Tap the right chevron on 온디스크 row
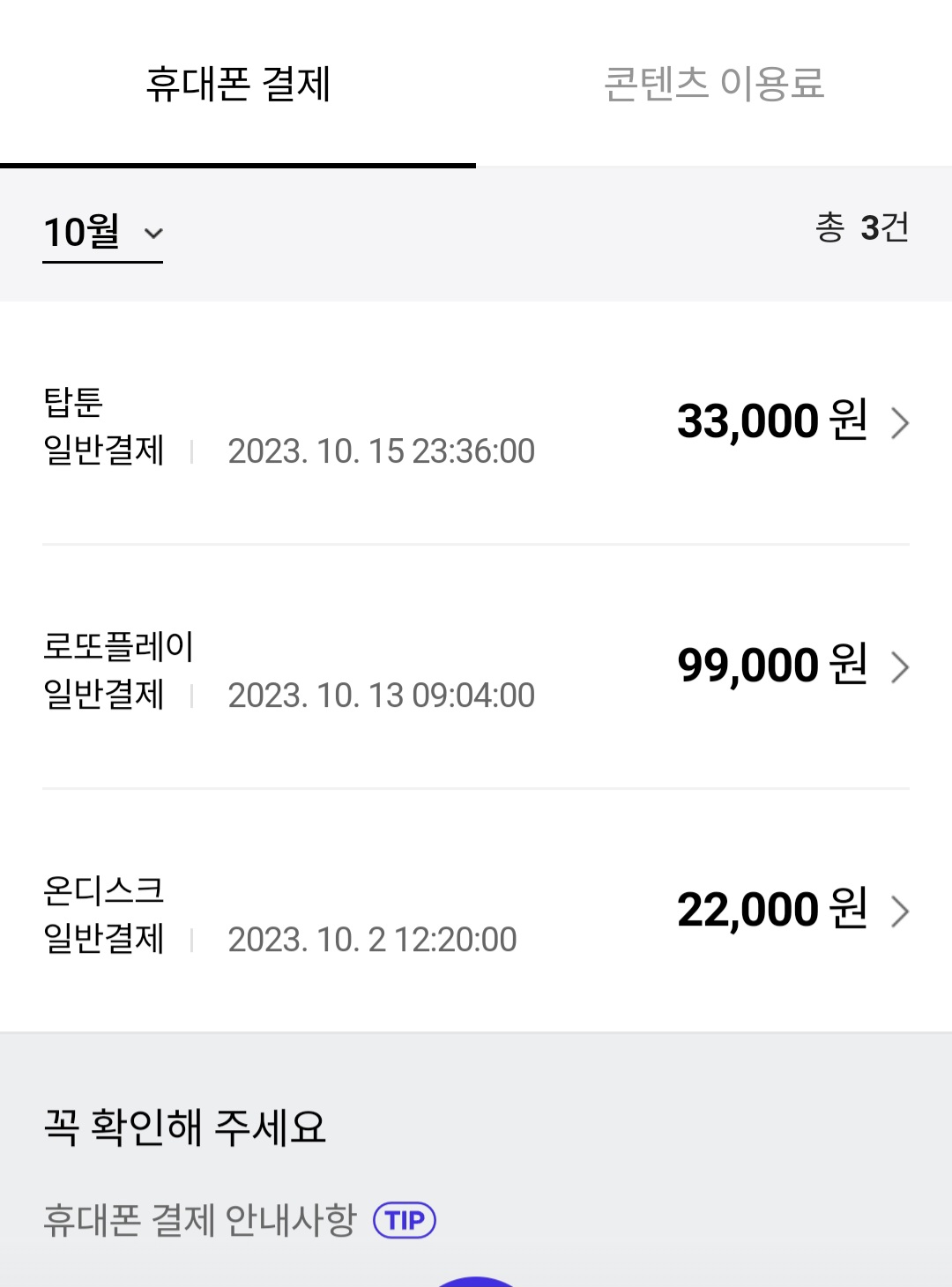Image resolution: width=952 pixels, height=1287 pixels. pos(900,911)
